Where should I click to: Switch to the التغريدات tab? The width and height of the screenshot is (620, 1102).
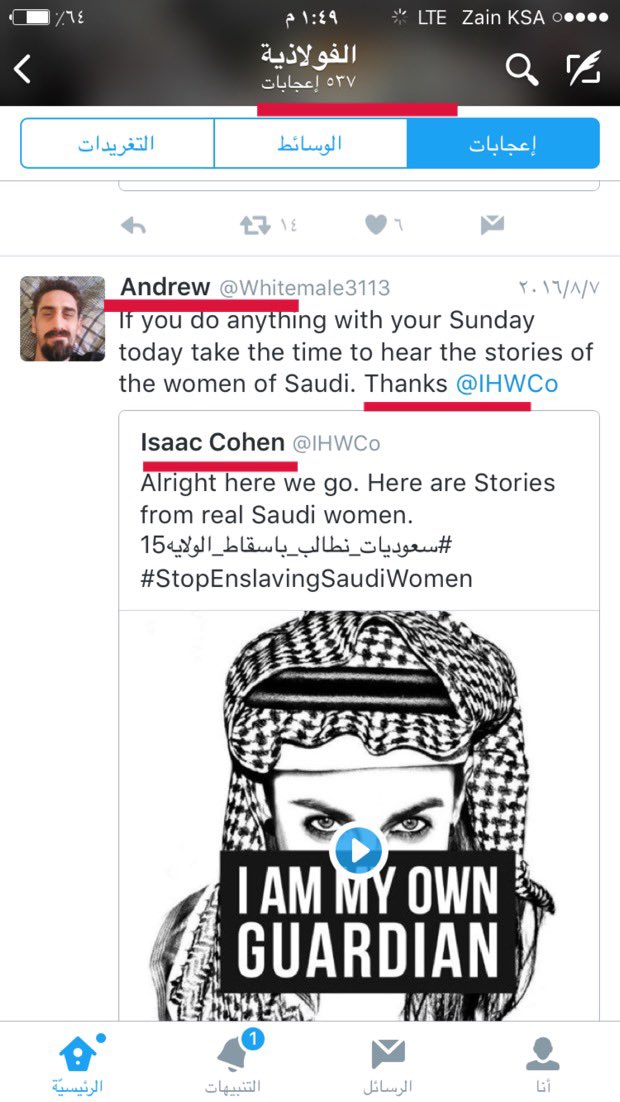coord(117,143)
